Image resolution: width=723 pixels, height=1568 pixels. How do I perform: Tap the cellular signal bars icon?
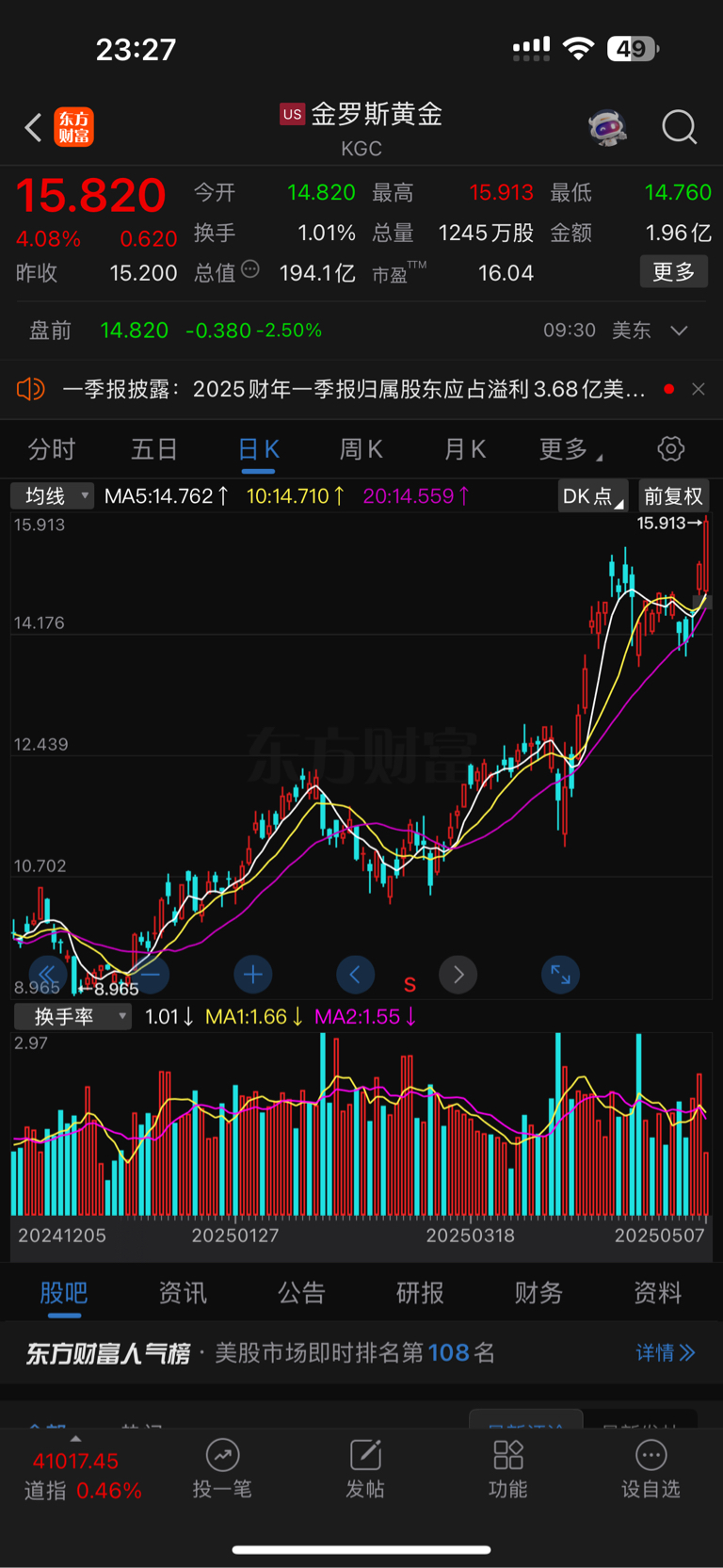coord(531,49)
